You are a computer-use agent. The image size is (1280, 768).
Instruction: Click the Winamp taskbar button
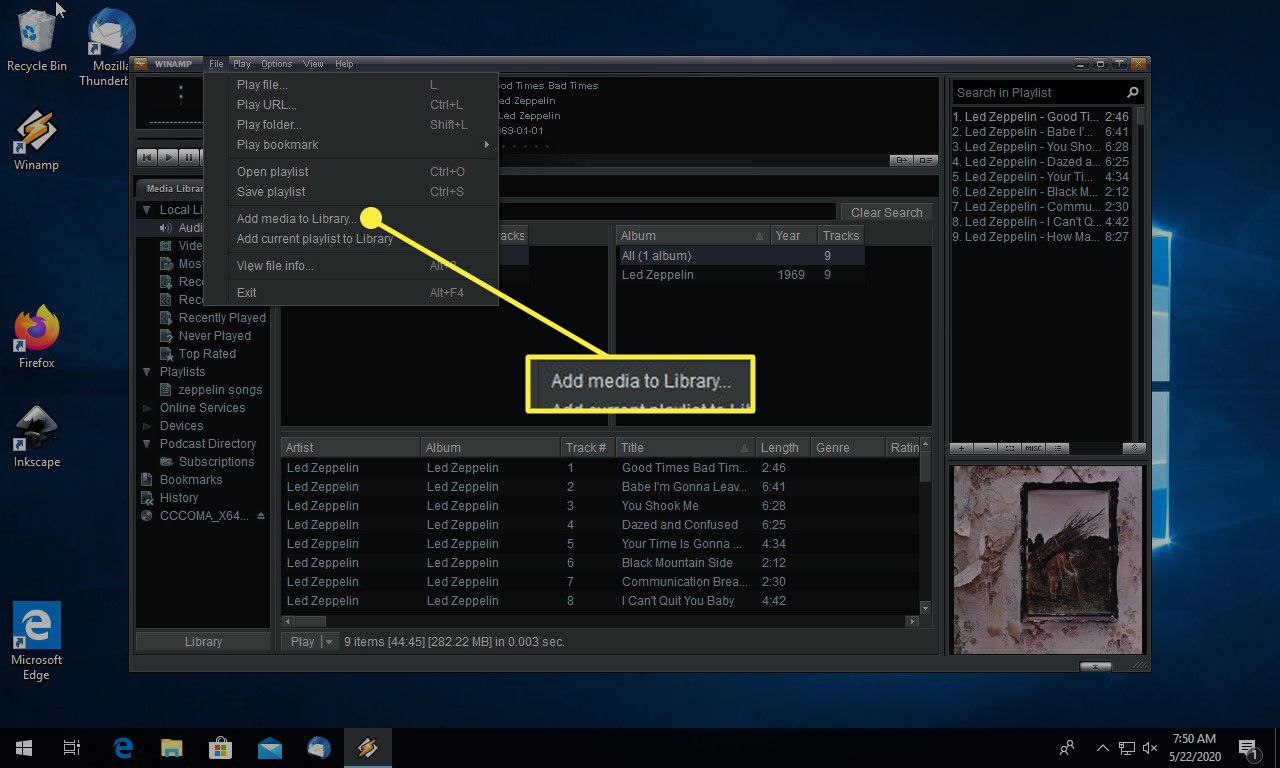(x=367, y=747)
